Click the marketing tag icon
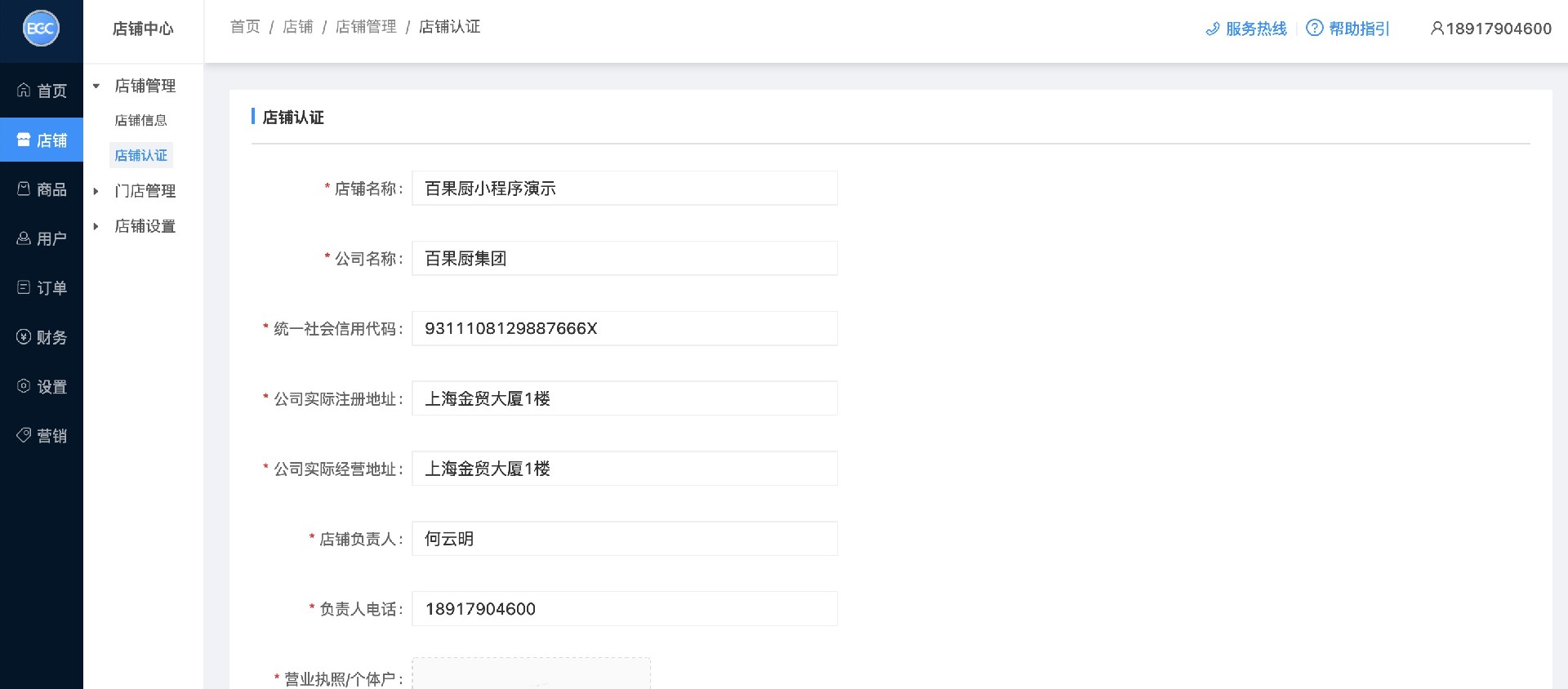The image size is (1568, 689). click(x=24, y=435)
